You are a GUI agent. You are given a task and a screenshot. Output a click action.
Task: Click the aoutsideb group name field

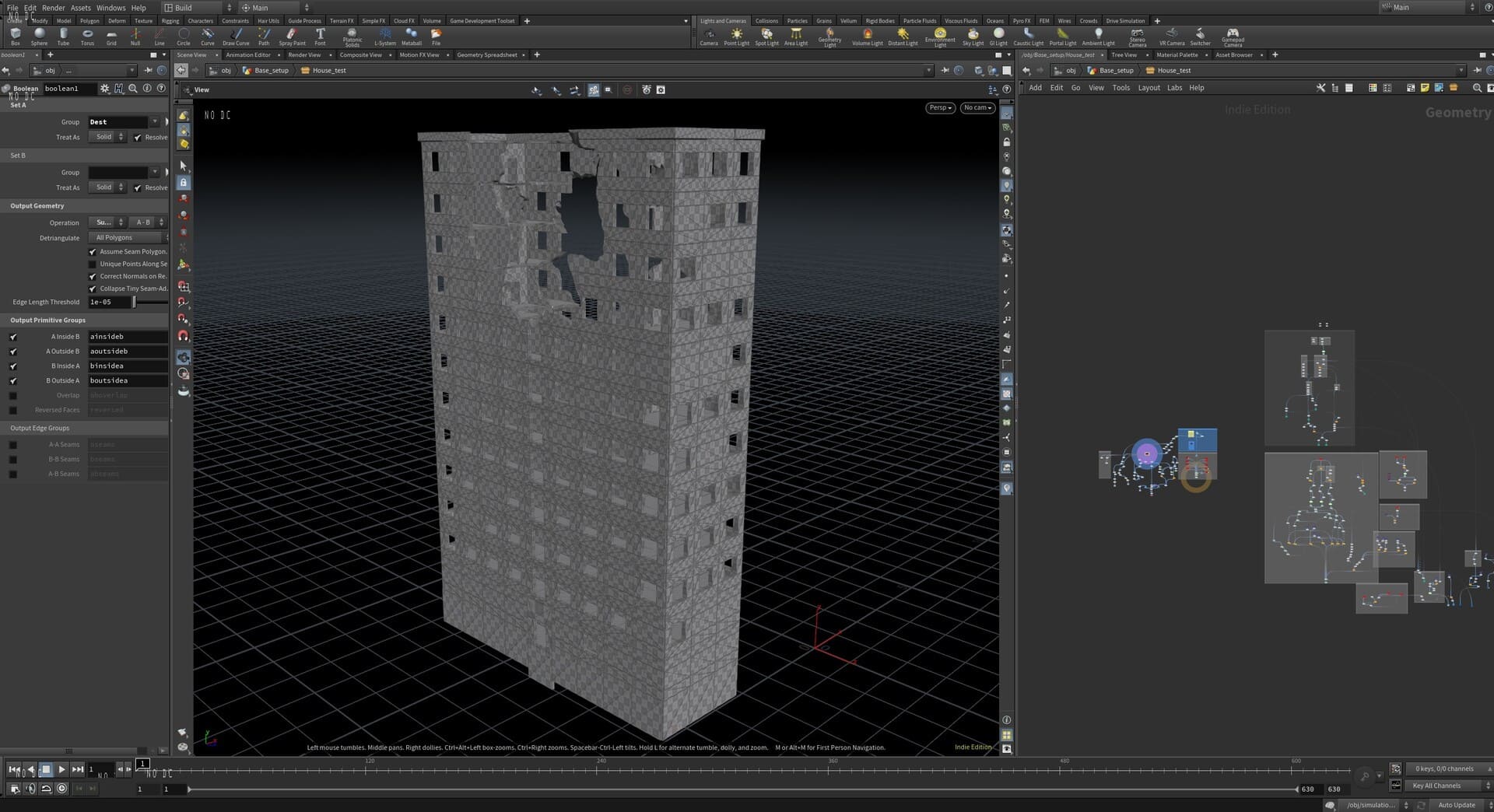[x=128, y=352]
